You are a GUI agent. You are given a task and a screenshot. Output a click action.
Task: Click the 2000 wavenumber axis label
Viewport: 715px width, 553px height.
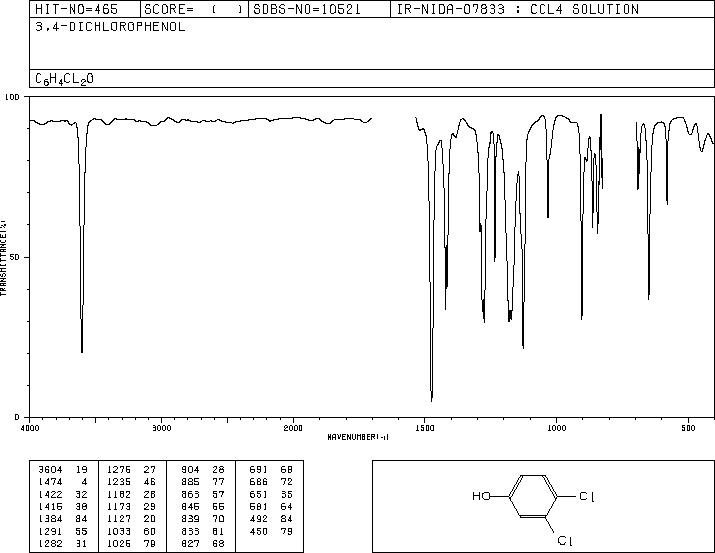pyautogui.click(x=293, y=428)
